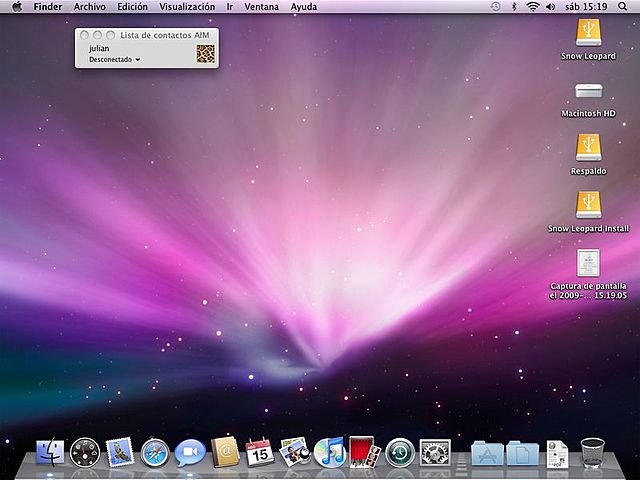Screen dimensions: 640x480
Task: Open the Mail stamp icon in Dock
Action: [x=120, y=452]
